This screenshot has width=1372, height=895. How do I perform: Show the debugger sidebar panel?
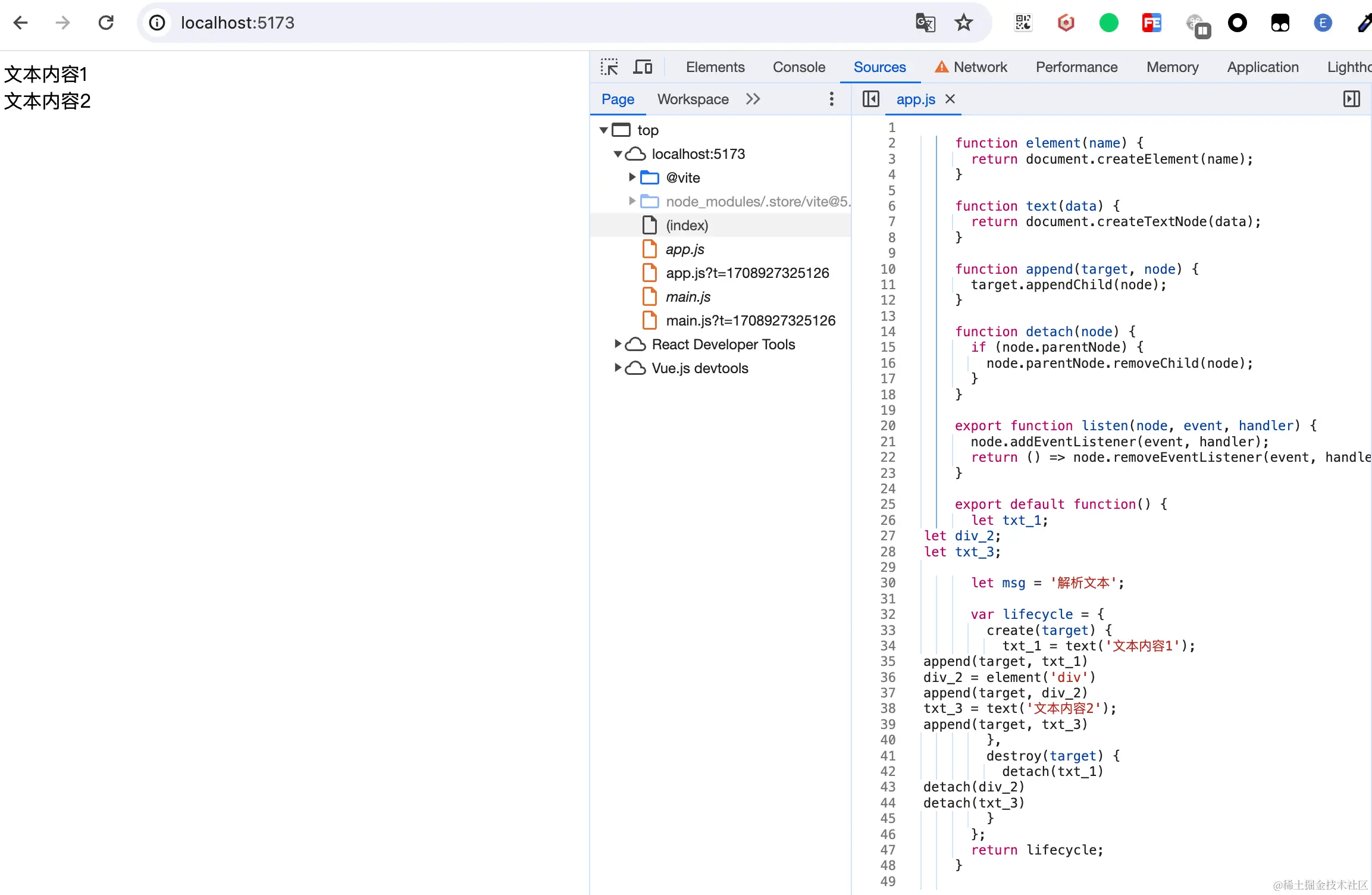tap(1351, 99)
